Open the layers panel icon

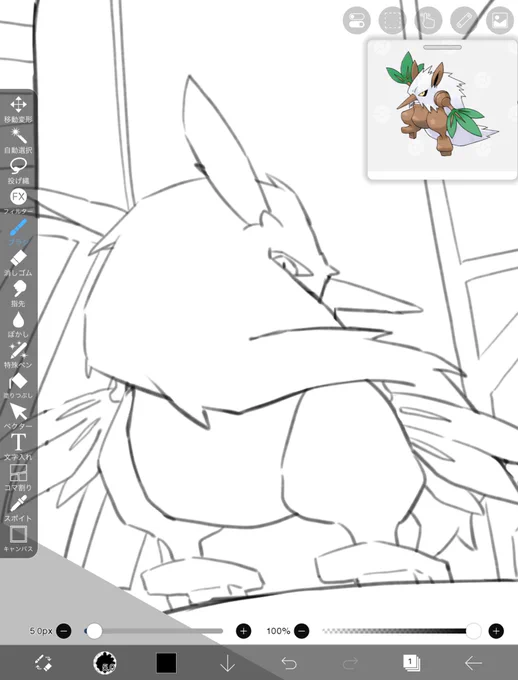[x=411, y=663]
